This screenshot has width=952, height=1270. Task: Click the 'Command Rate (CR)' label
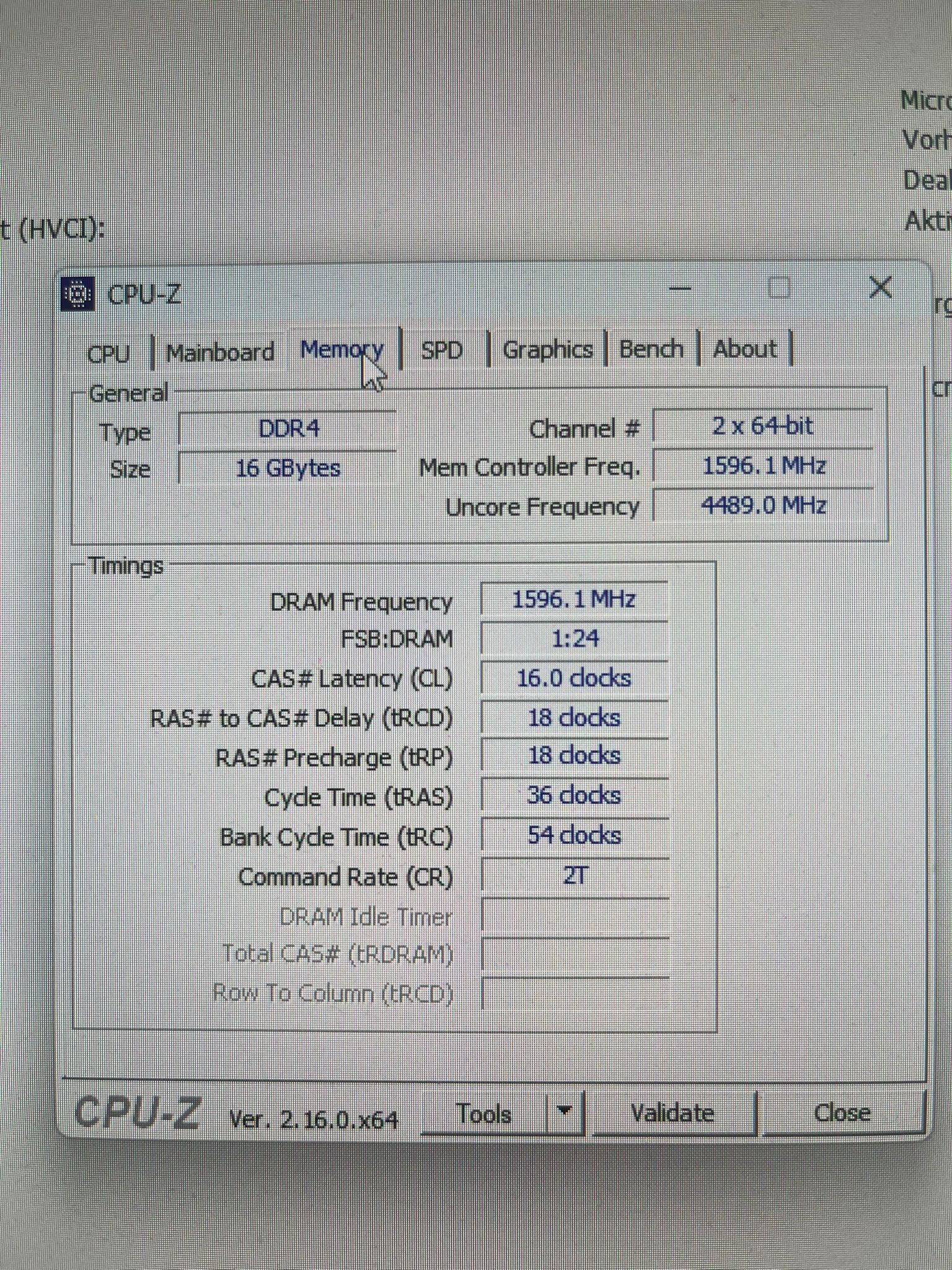click(x=346, y=877)
